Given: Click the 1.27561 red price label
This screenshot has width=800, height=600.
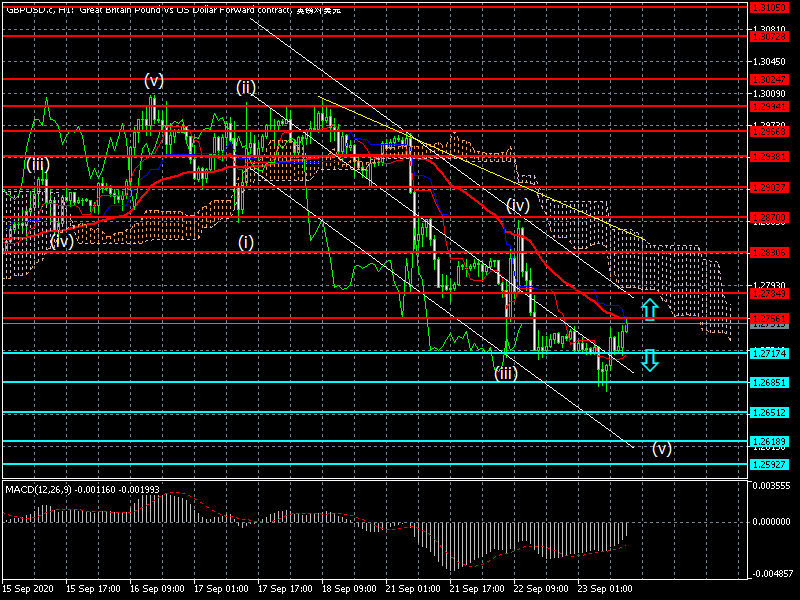Looking at the screenshot, I should (x=769, y=318).
